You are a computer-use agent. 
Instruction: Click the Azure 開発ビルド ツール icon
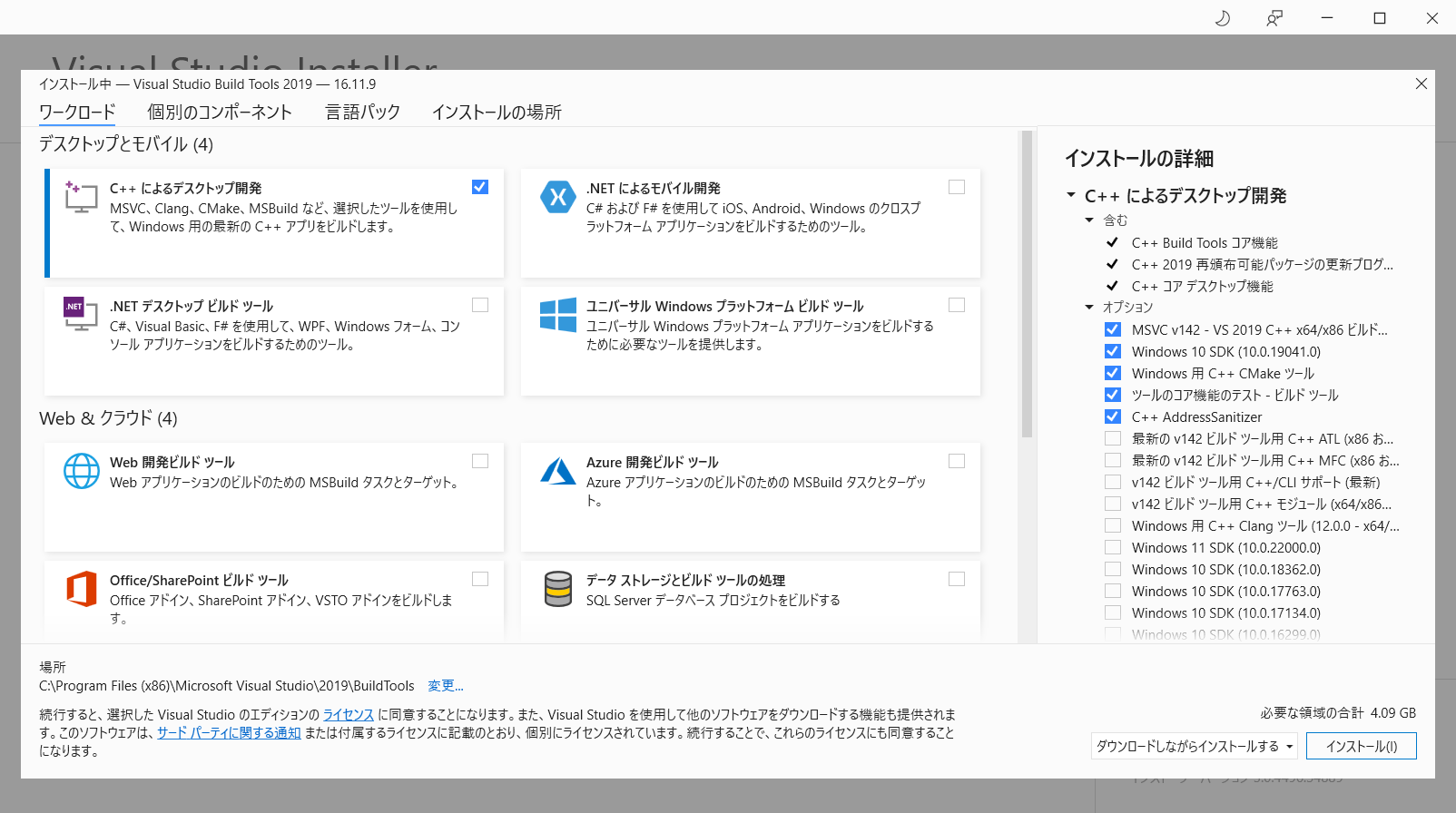click(558, 471)
